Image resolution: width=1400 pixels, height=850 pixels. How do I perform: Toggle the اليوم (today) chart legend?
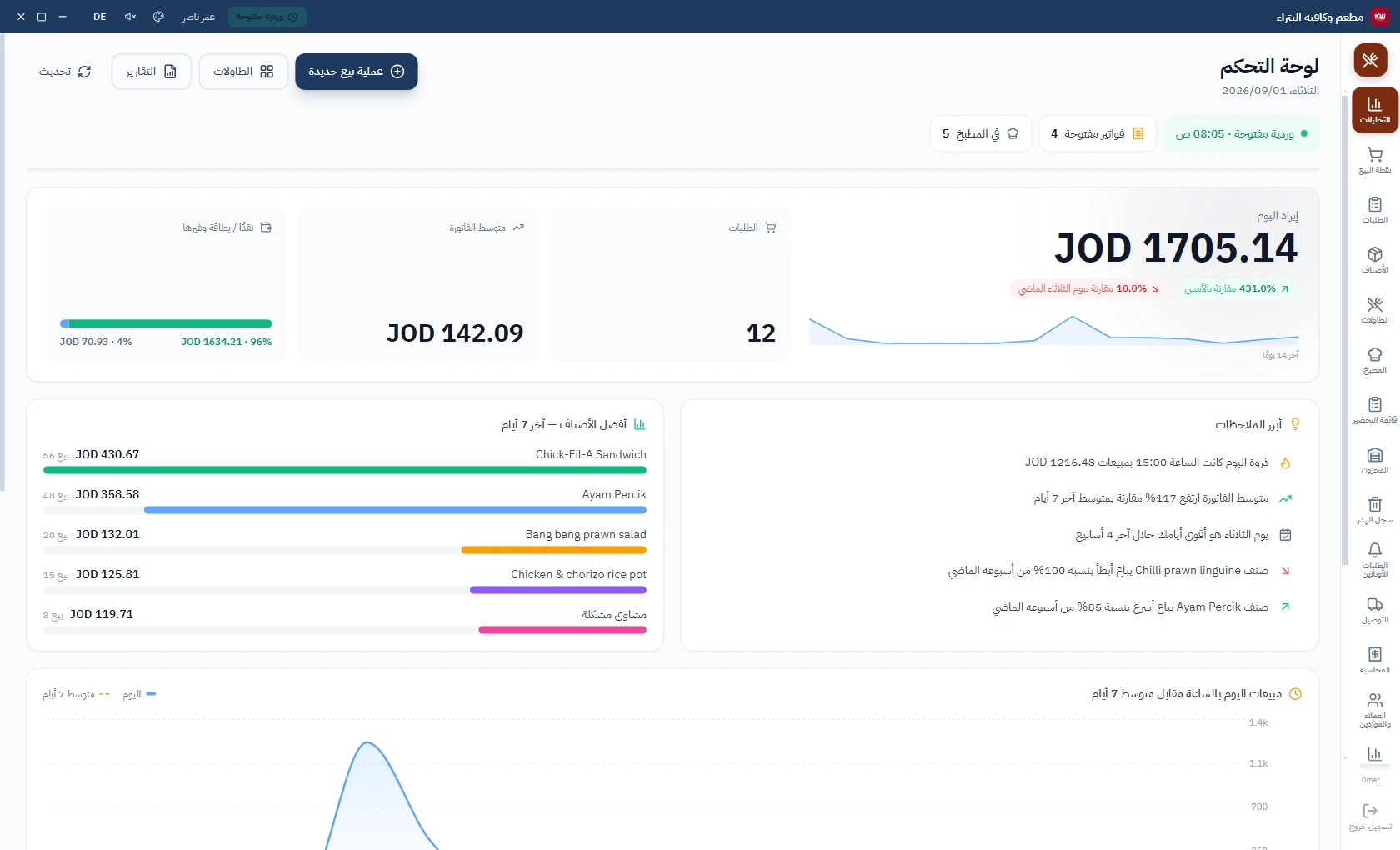tap(139, 694)
